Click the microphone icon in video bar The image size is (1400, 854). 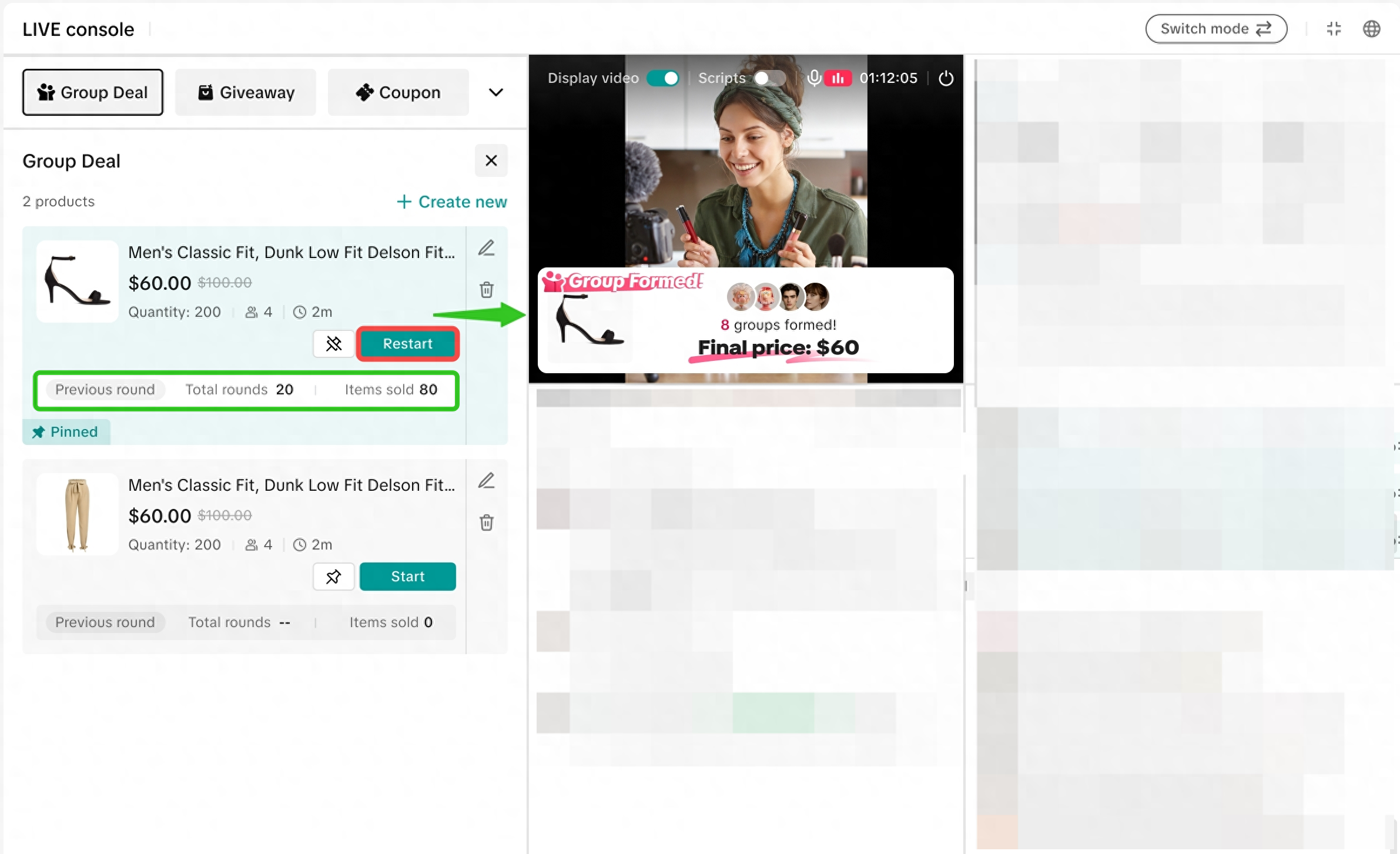[814, 78]
